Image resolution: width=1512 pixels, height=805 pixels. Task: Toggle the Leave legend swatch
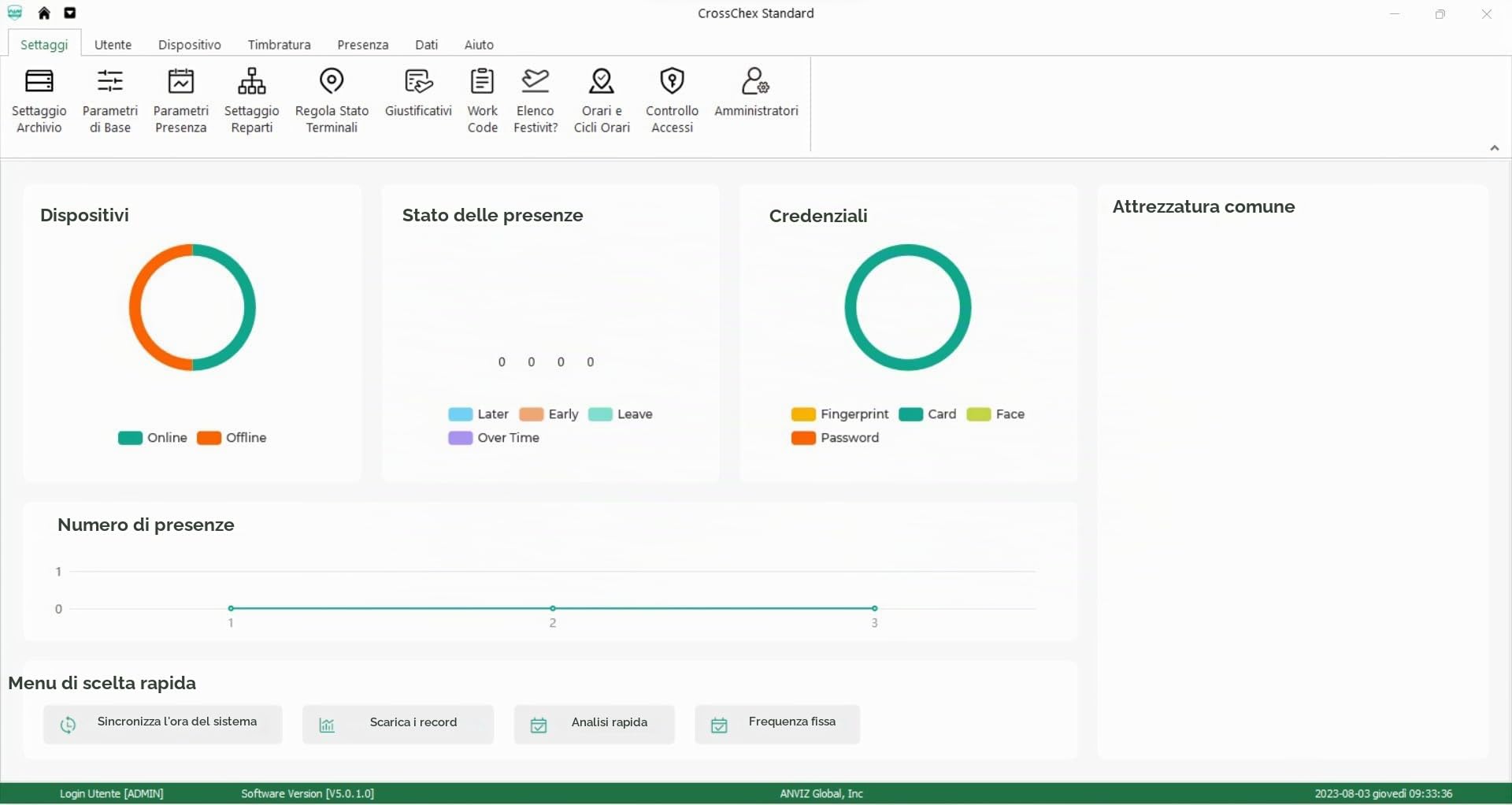[600, 414]
